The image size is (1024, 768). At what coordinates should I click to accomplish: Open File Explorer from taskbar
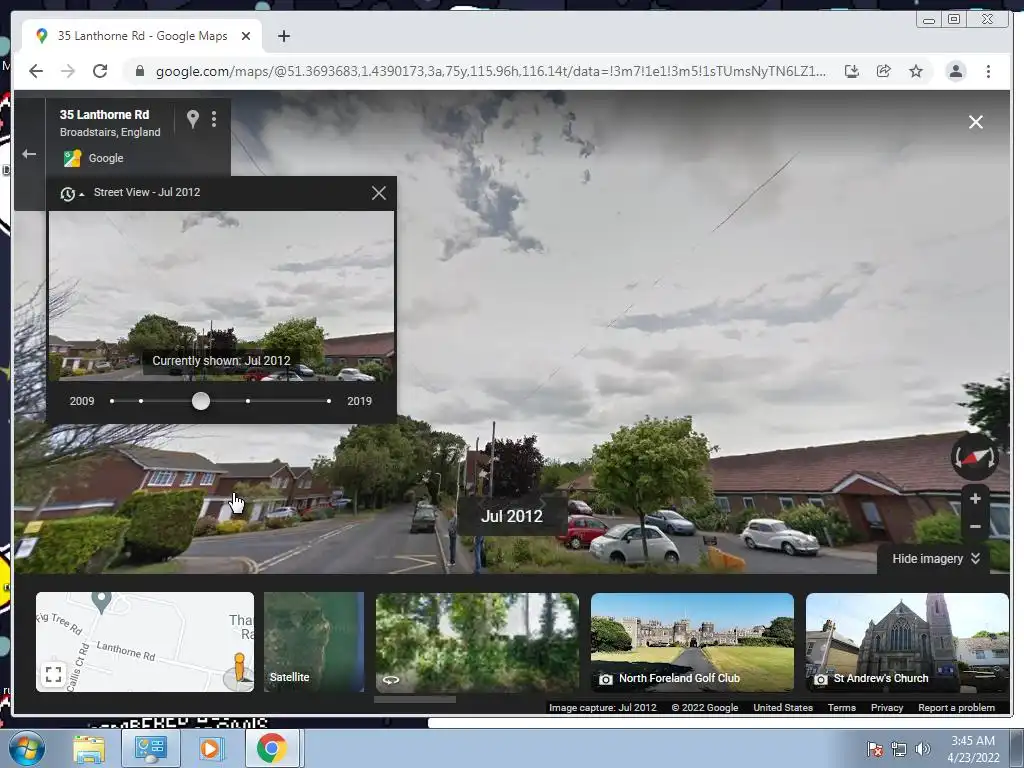pyautogui.click(x=89, y=749)
